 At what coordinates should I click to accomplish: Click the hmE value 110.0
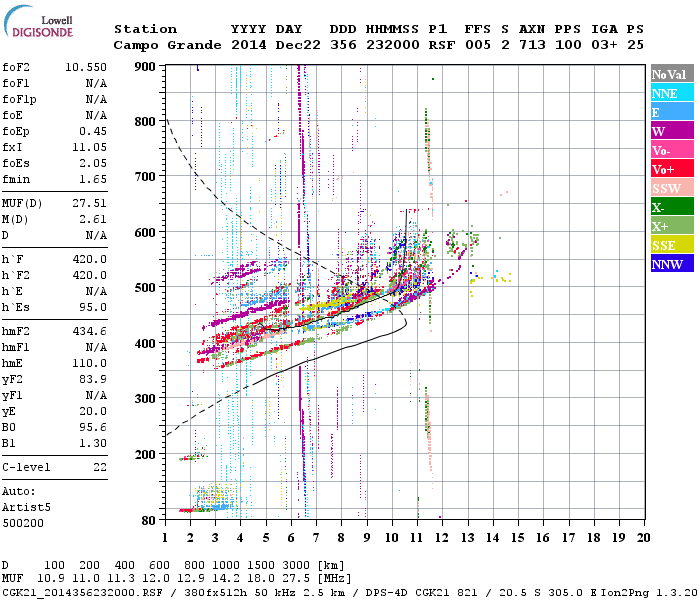tap(90, 363)
